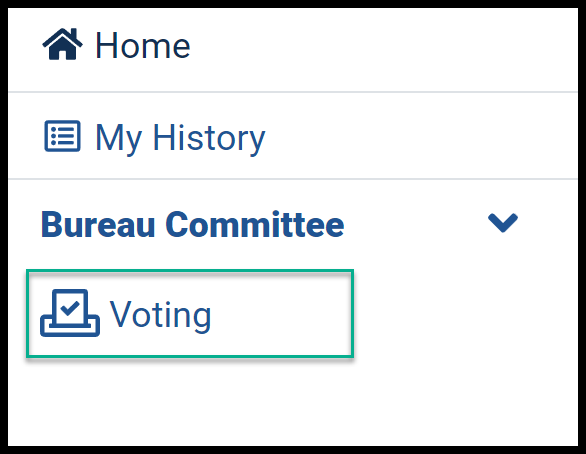Click the tray base of the Voting ballot icon

(x=70, y=327)
